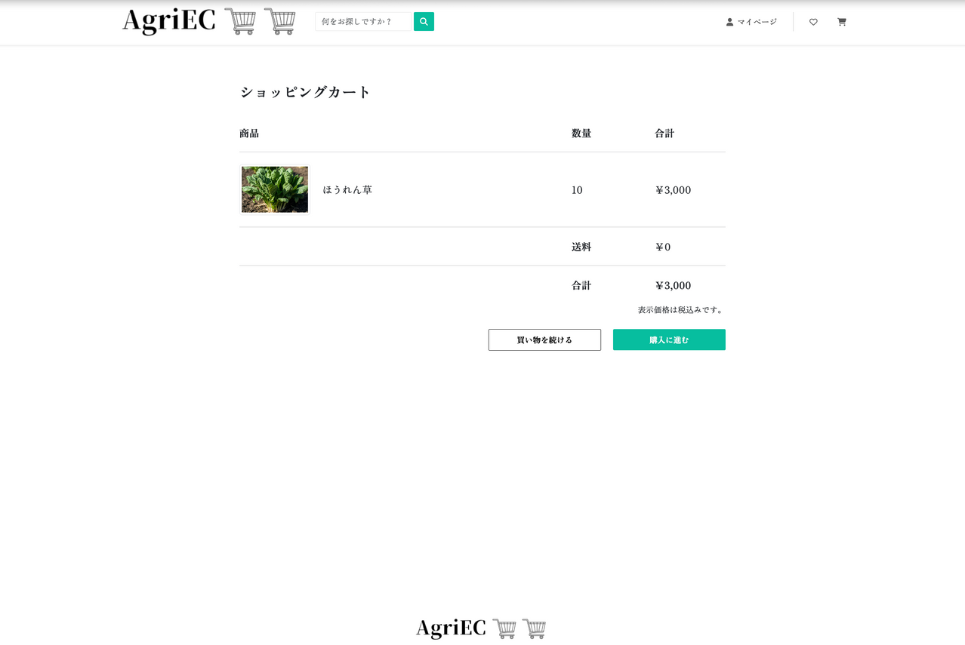This screenshot has width=965, height=645.
Task: Click the AgriEC logo text in header
Action: click(169, 21)
